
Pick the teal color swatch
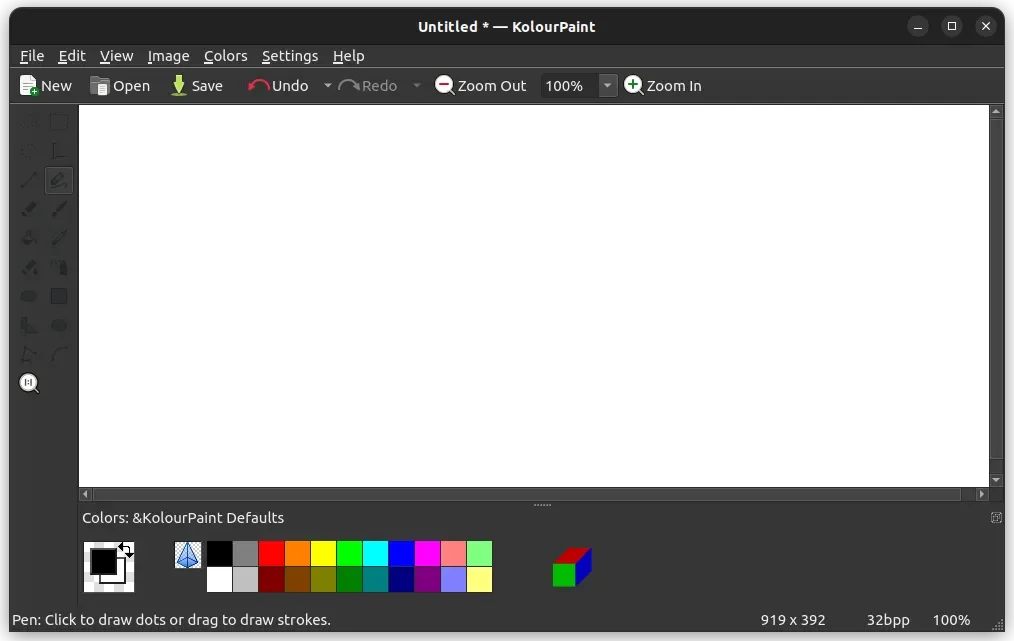(x=375, y=580)
